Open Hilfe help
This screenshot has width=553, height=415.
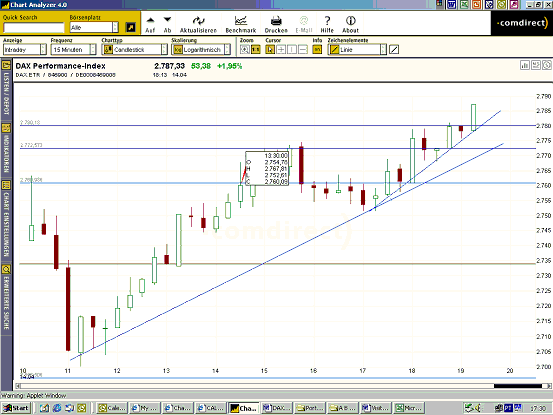[x=327, y=24]
